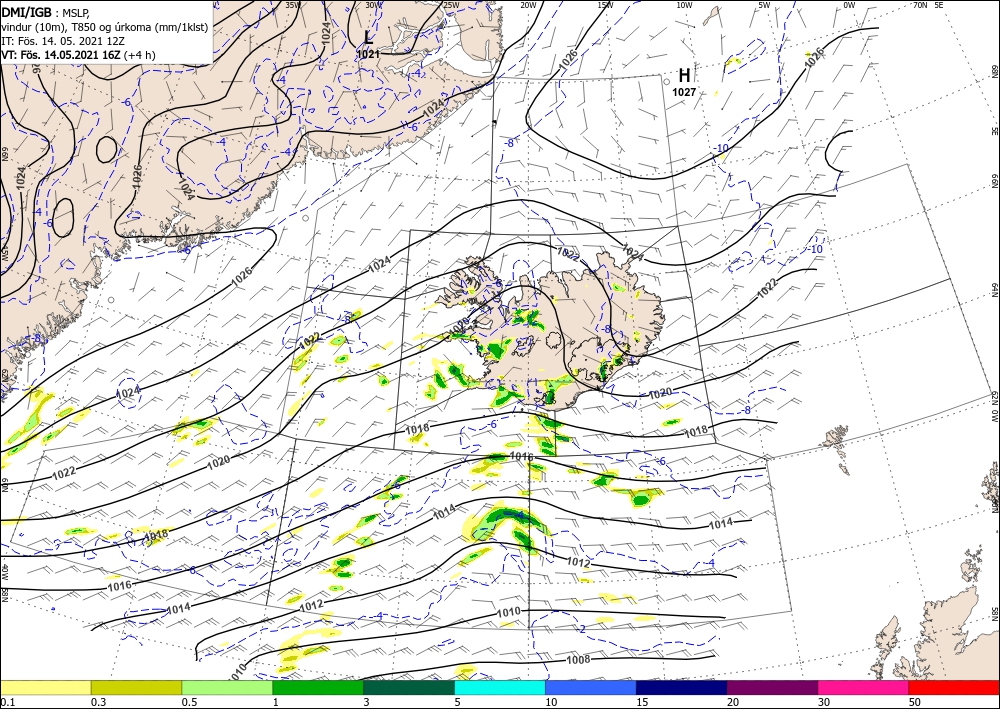Select the 1021 pressure value under L
The image size is (1000, 709).
tap(368, 54)
